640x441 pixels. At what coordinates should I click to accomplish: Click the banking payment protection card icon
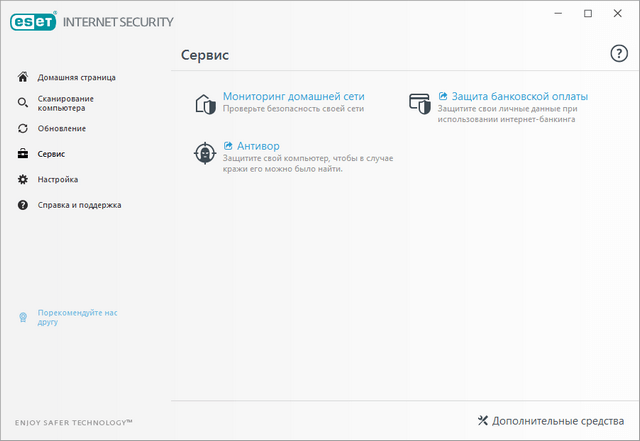point(420,102)
